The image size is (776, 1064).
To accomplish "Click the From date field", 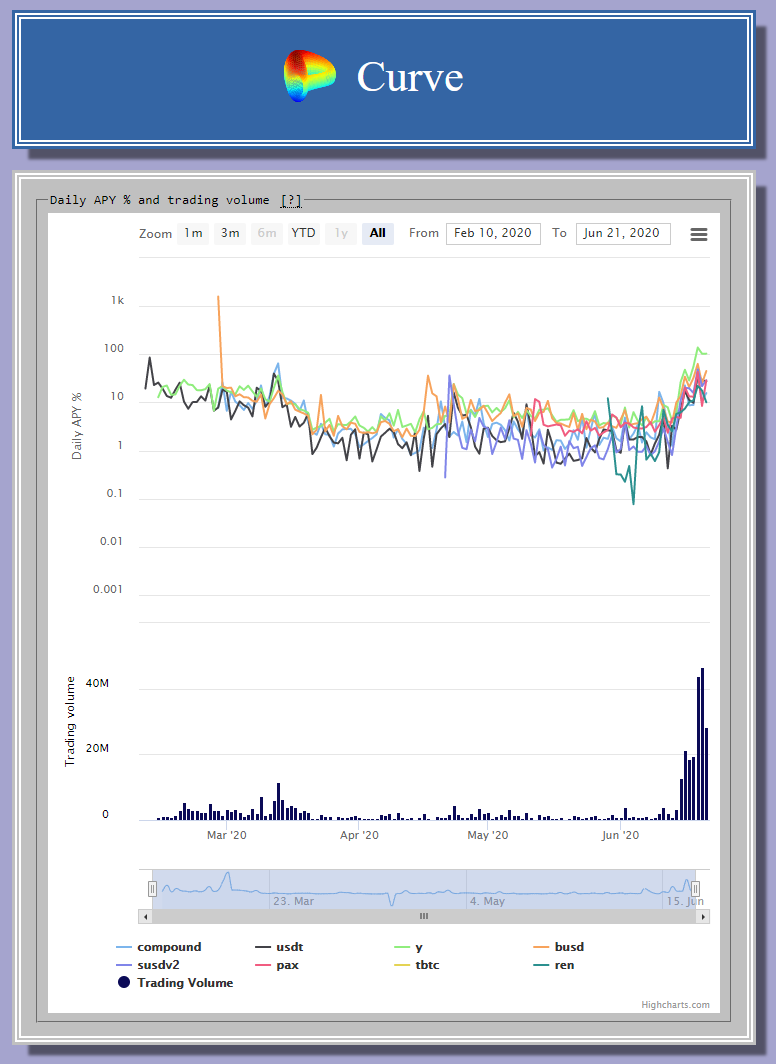I will [x=493, y=234].
